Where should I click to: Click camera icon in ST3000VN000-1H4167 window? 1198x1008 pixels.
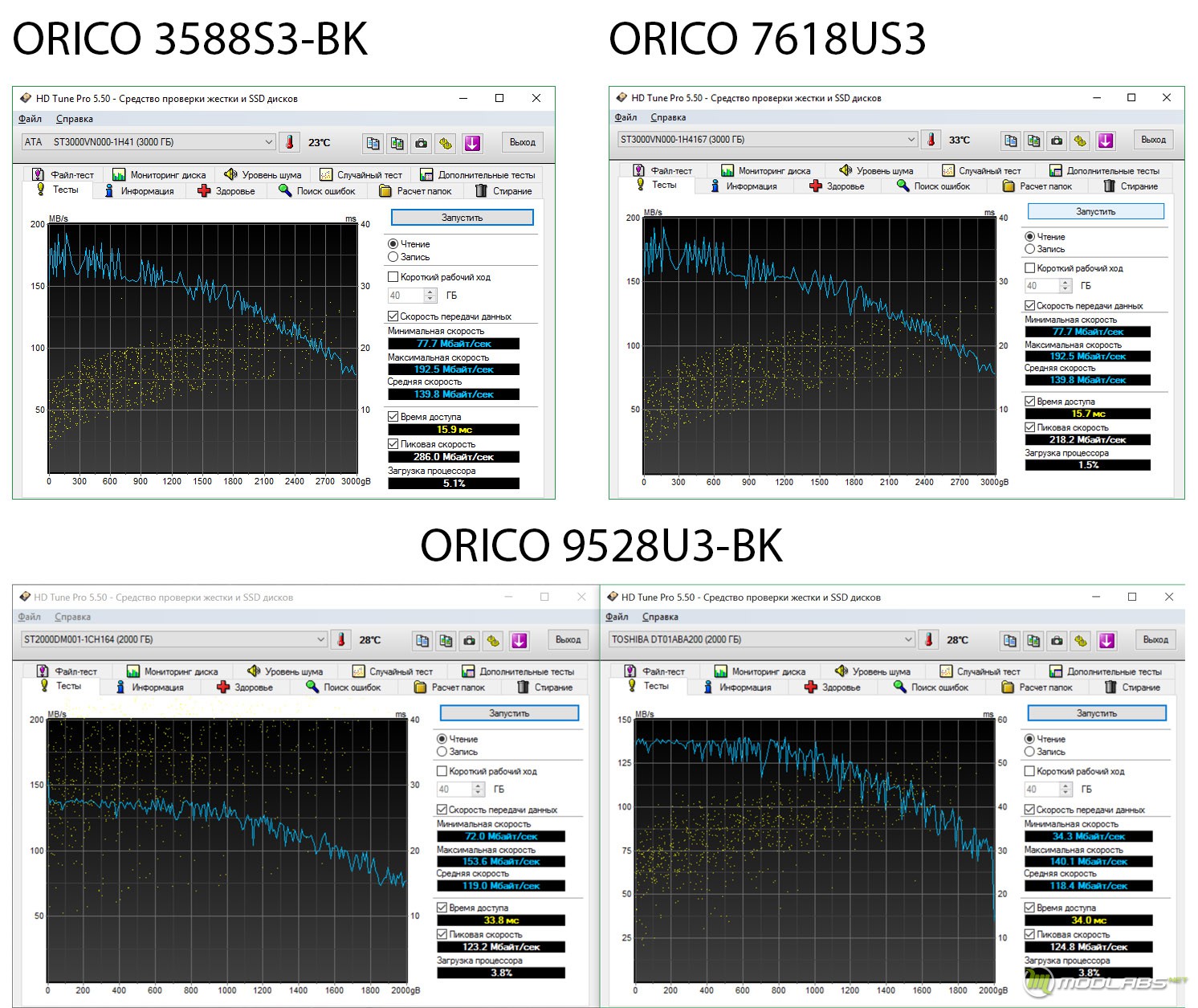(1057, 141)
